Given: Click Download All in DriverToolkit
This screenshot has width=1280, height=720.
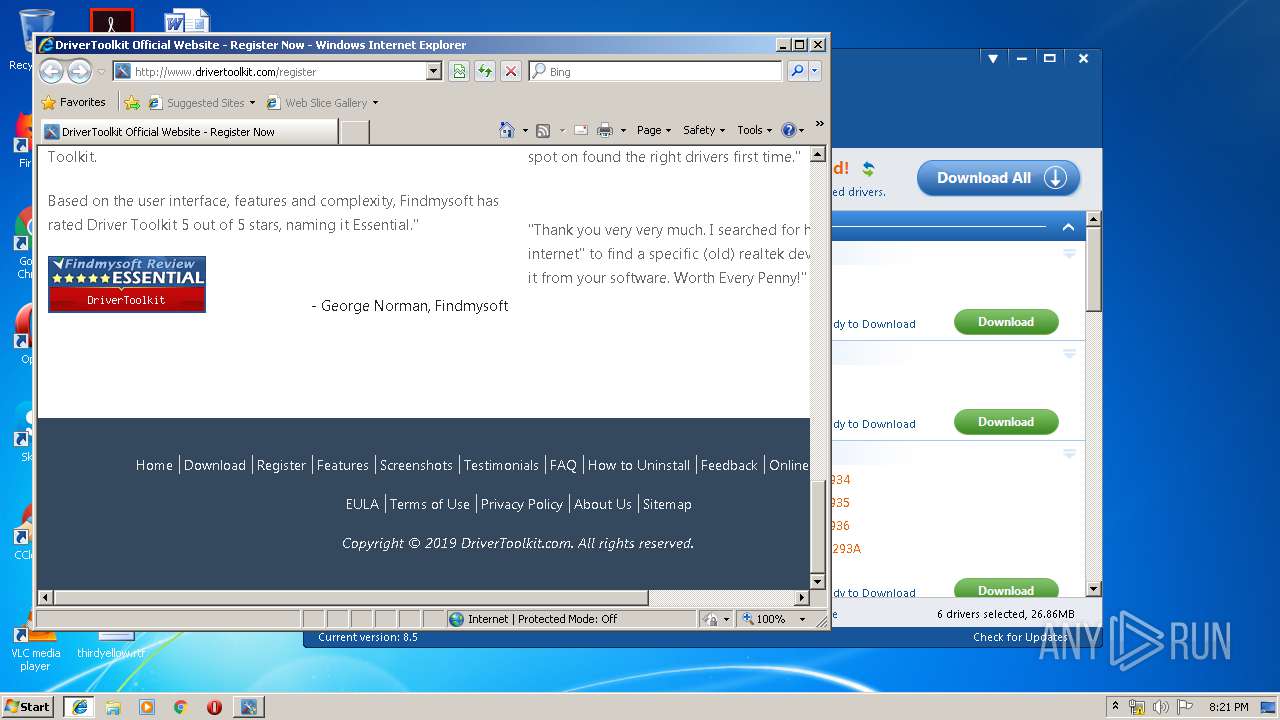Looking at the screenshot, I should (x=998, y=178).
